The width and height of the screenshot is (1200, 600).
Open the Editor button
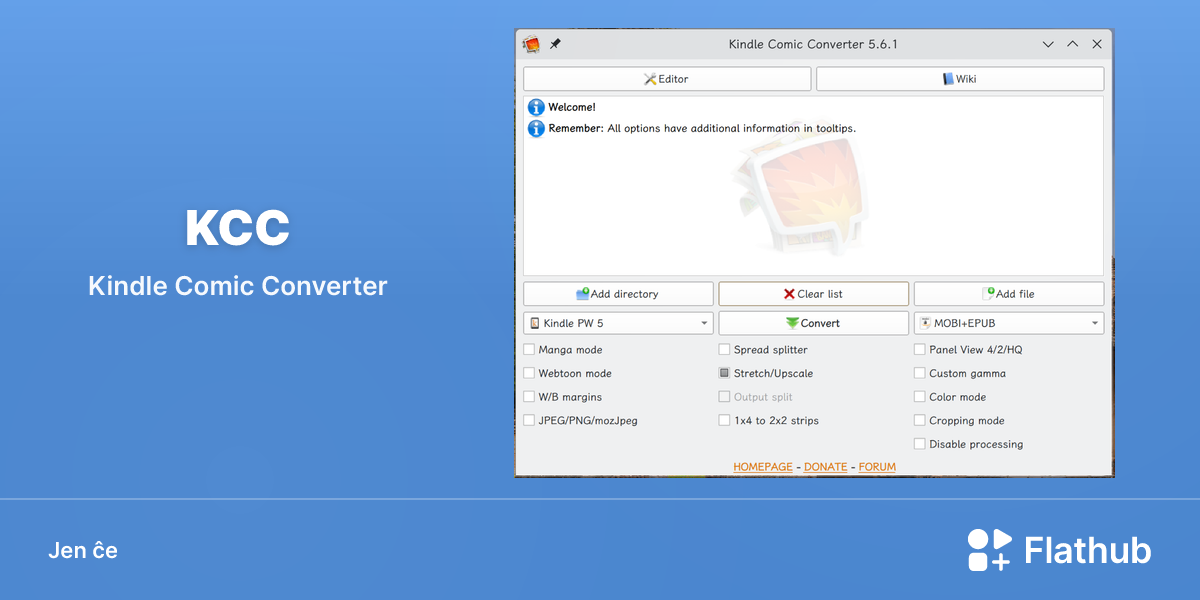pyautogui.click(x=667, y=79)
